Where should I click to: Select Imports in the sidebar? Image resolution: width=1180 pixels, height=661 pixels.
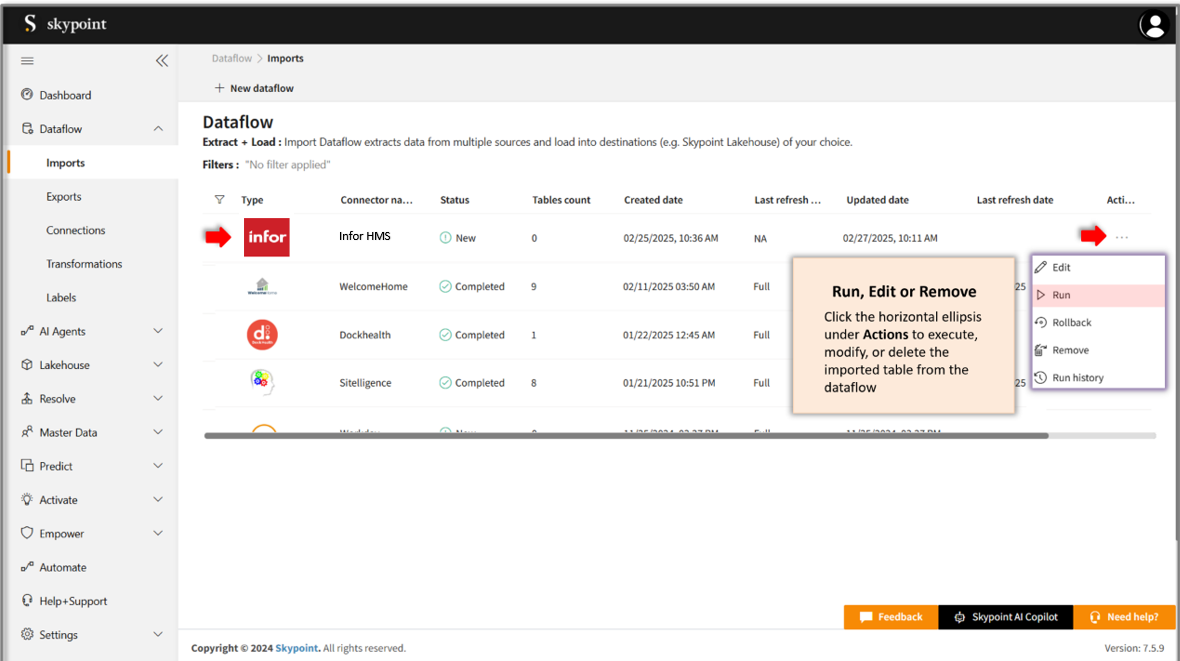pyautogui.click(x=93, y=163)
